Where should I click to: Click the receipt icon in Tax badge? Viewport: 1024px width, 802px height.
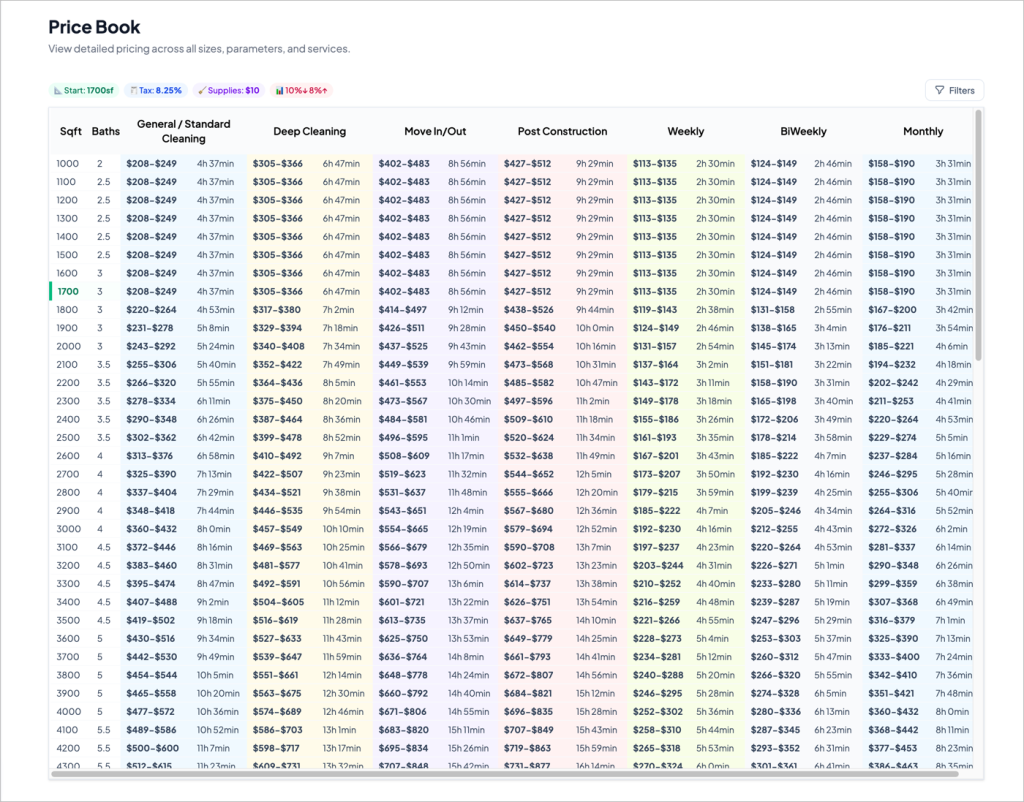pyautogui.click(x=133, y=91)
